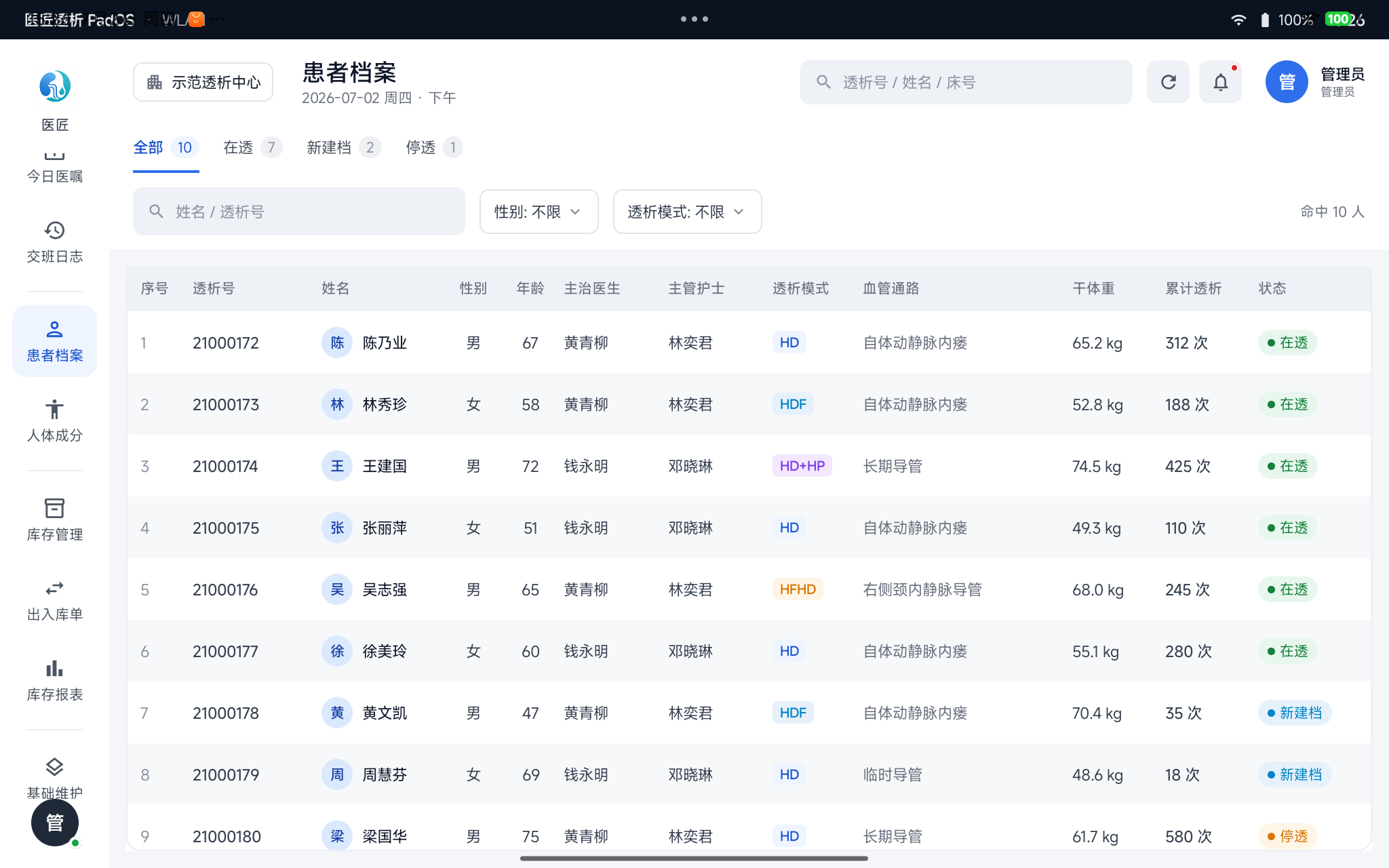Click 在透 status badge for 陈乃业
The width and height of the screenshot is (1389, 868).
point(1287,342)
